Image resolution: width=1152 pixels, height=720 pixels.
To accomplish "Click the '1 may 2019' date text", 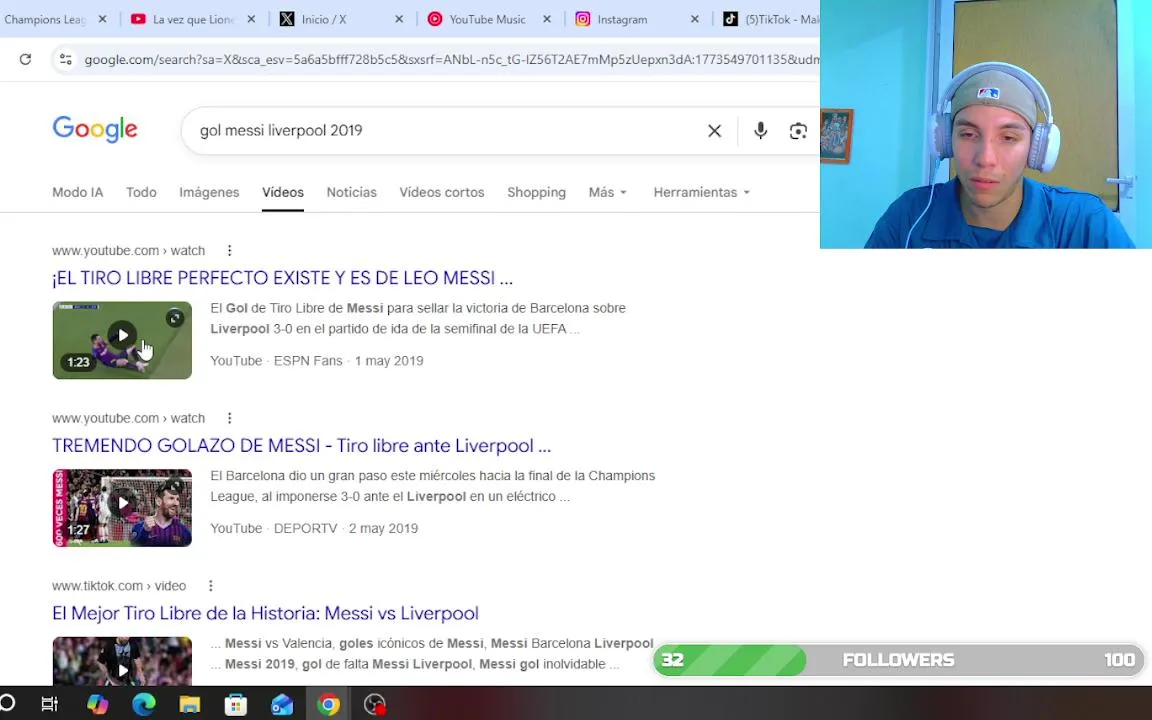I will (x=389, y=361).
